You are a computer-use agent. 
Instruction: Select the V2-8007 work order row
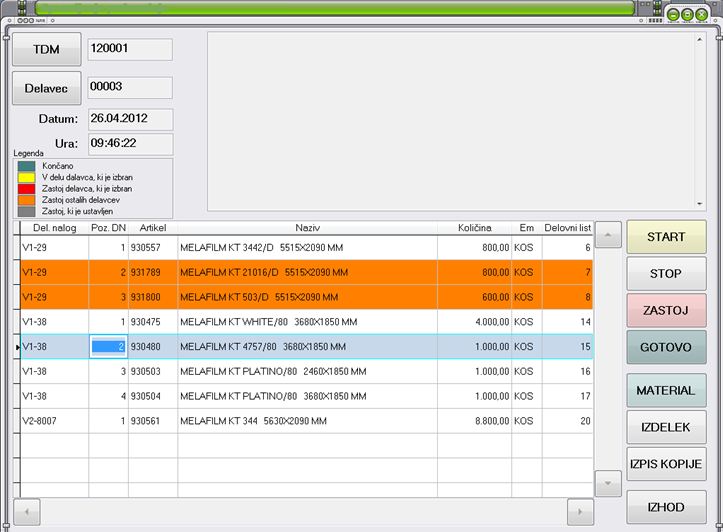[307, 421]
